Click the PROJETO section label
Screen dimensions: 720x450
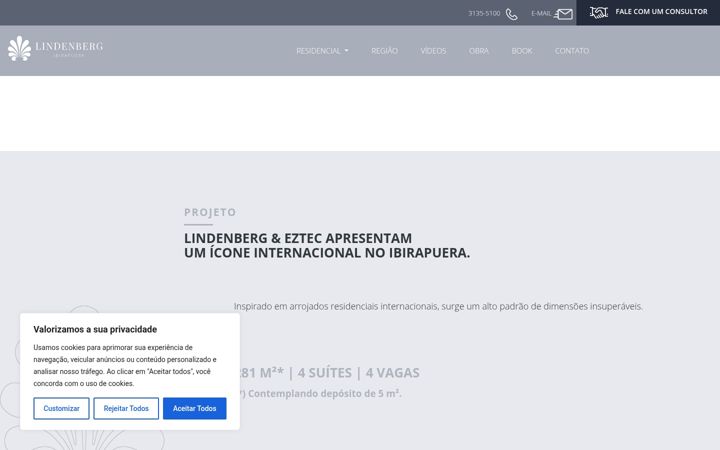210,212
